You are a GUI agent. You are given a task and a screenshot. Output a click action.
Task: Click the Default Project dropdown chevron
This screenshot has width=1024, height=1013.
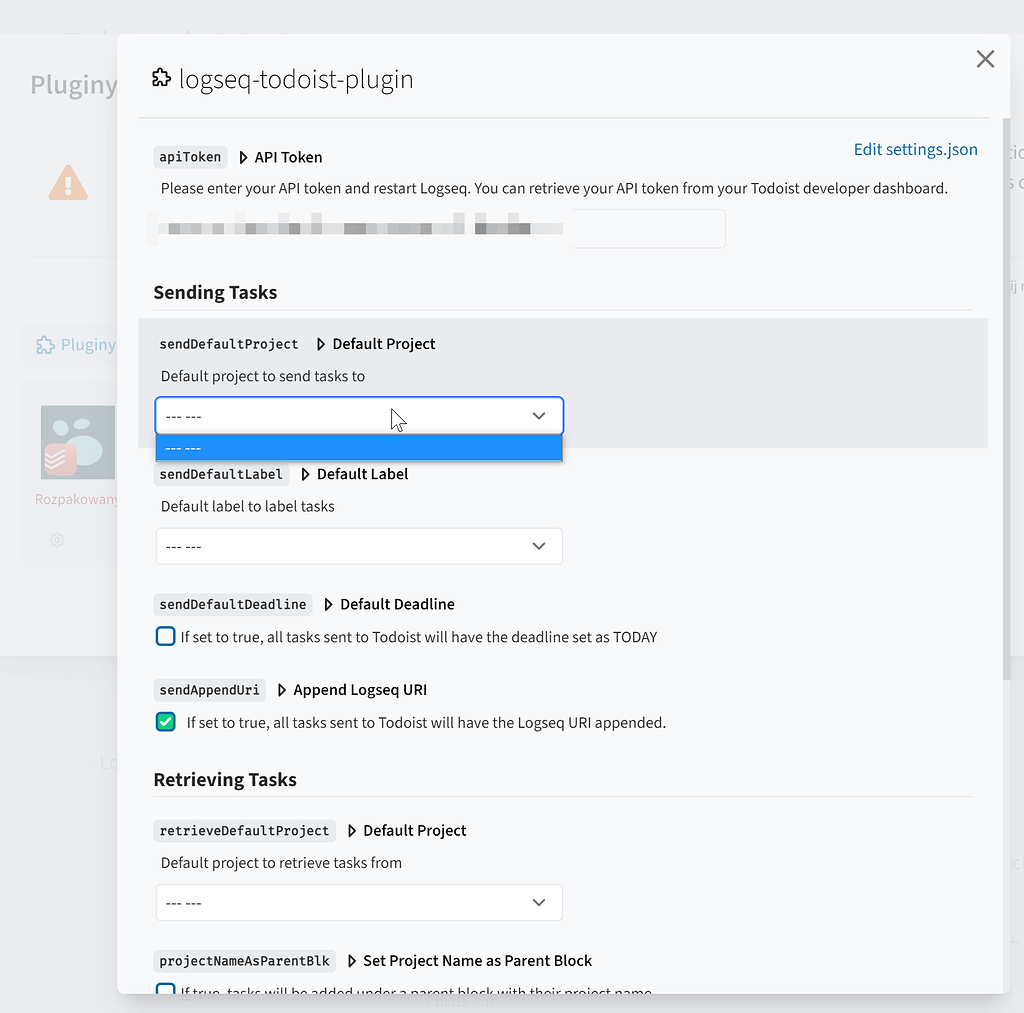pyautogui.click(x=539, y=415)
